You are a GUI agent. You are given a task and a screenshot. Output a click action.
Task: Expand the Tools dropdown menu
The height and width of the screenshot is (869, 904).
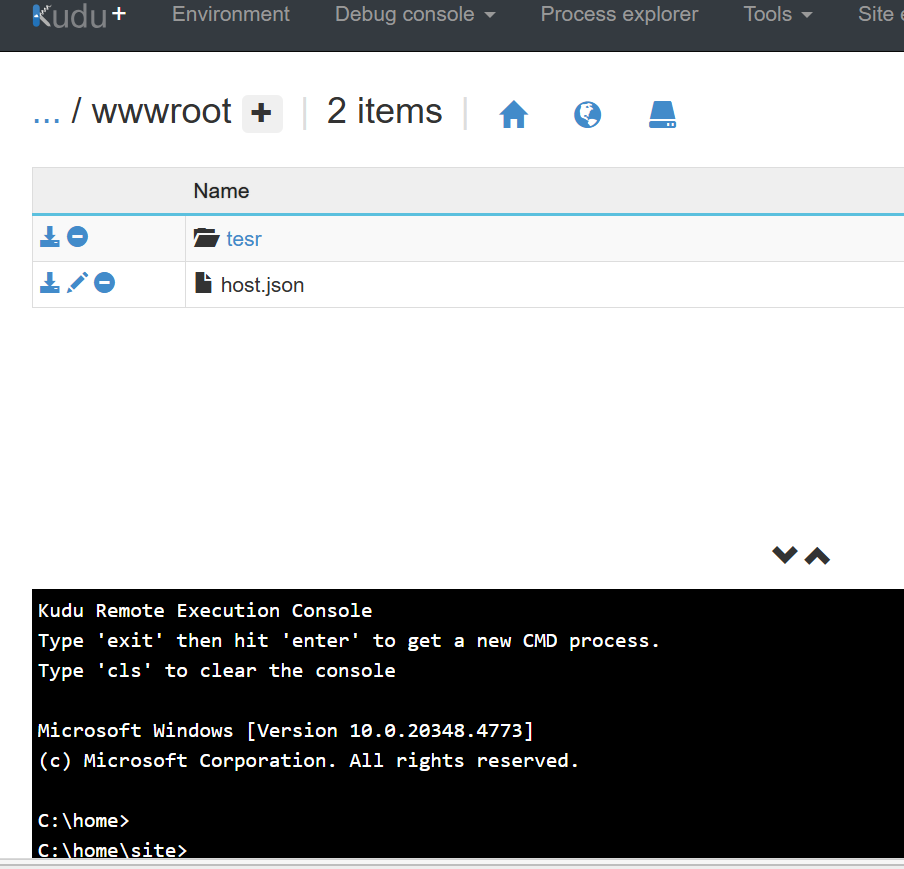(778, 14)
